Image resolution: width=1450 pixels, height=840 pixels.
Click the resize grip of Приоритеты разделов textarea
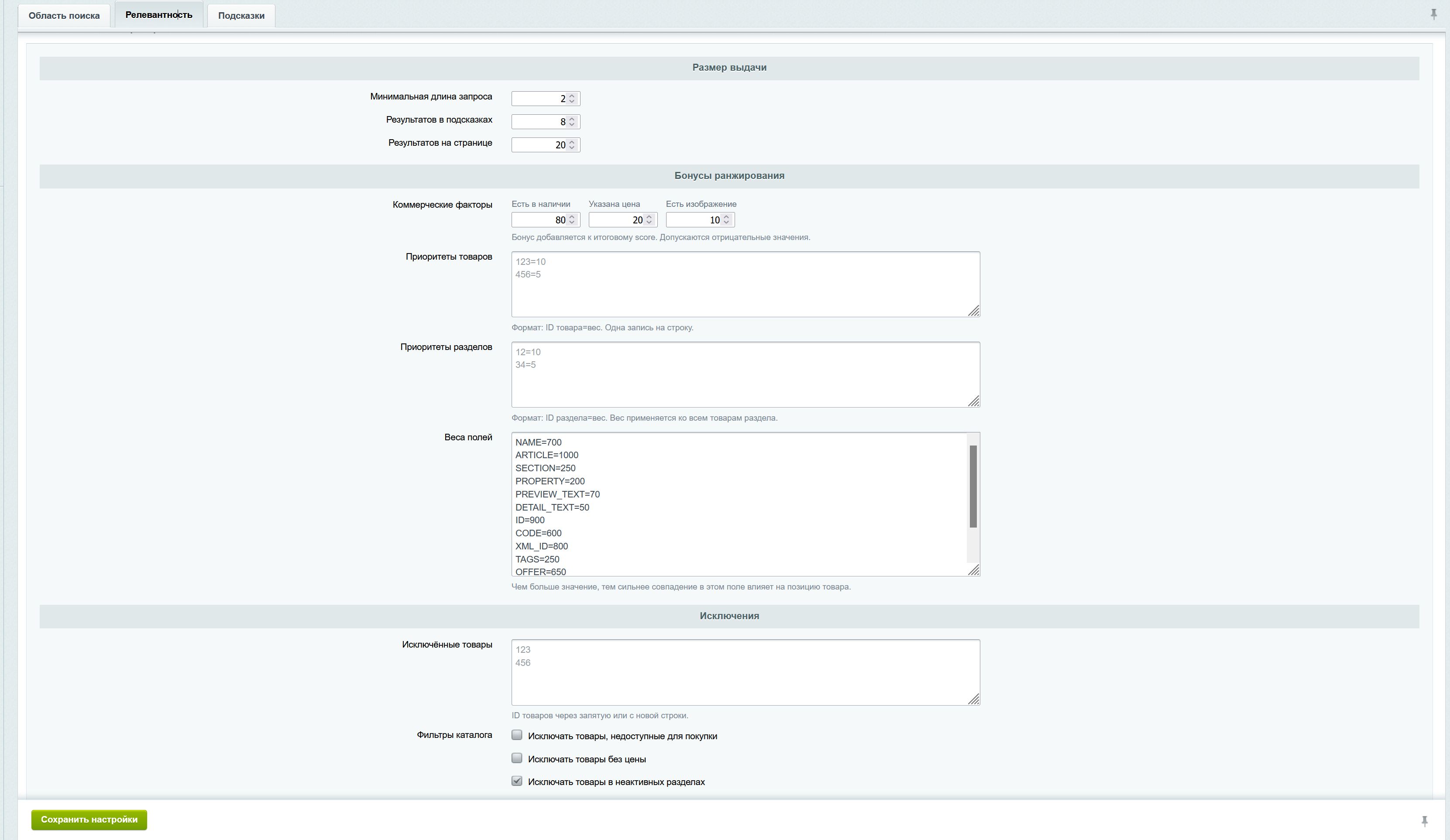click(x=973, y=401)
